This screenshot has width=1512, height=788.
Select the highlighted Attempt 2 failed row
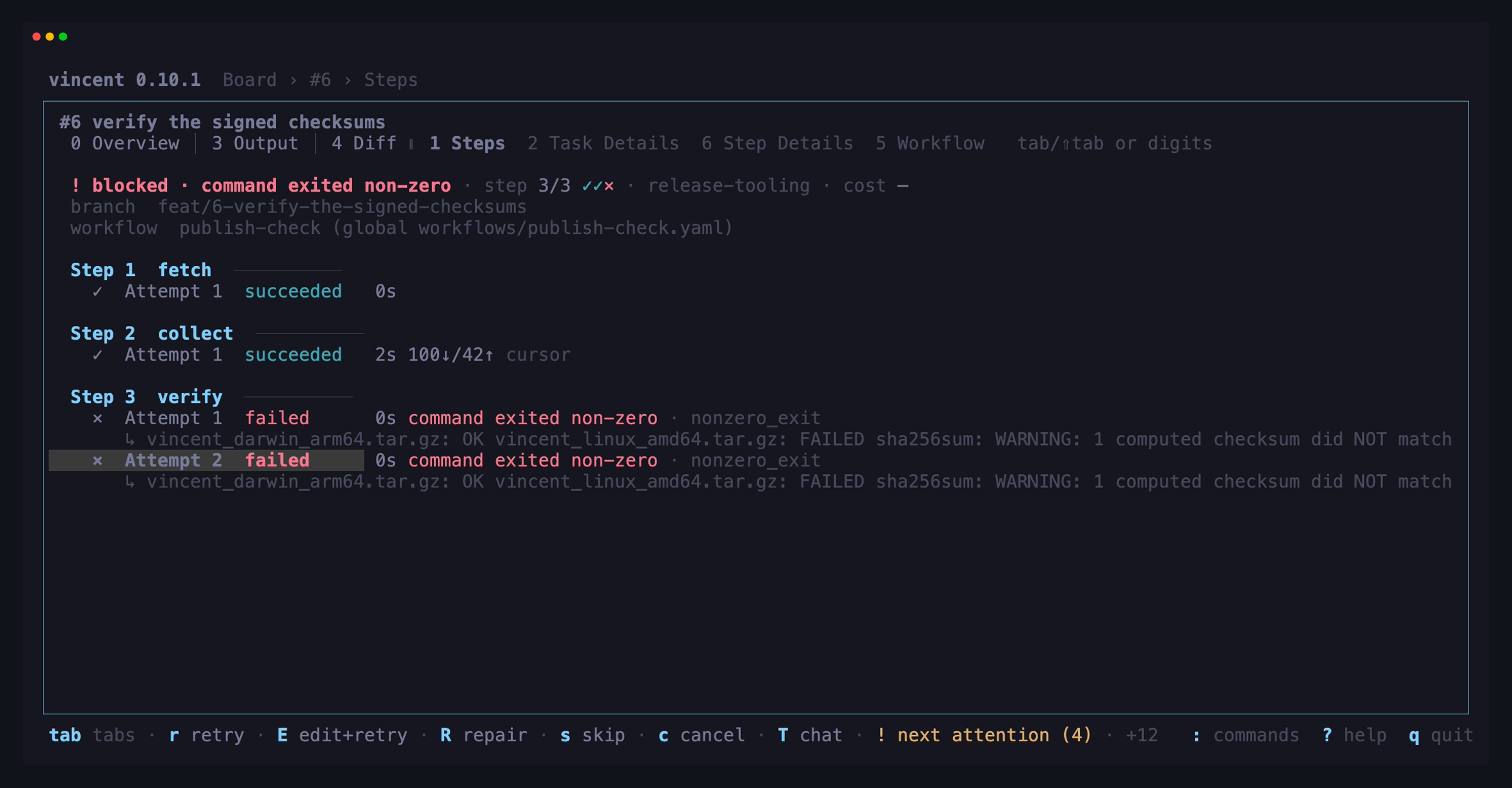point(206,460)
